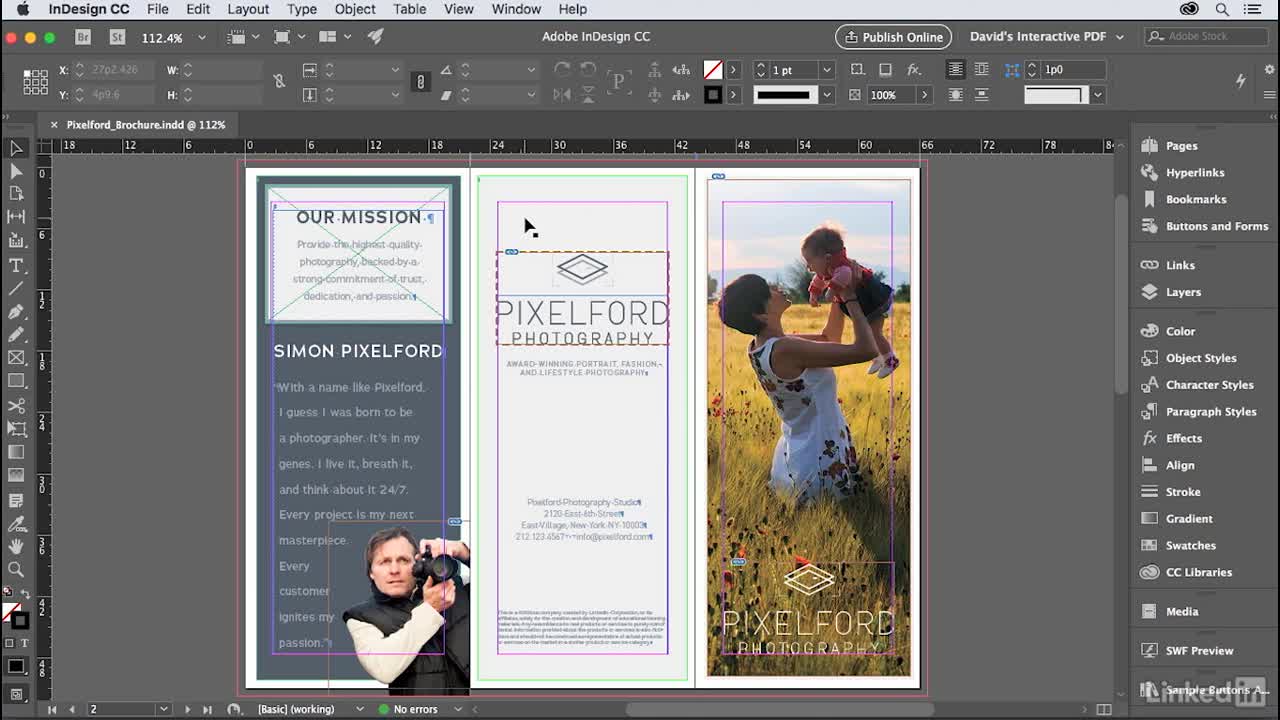Open page number dropdown in status bar
1280x720 pixels.
pyautogui.click(x=163, y=709)
